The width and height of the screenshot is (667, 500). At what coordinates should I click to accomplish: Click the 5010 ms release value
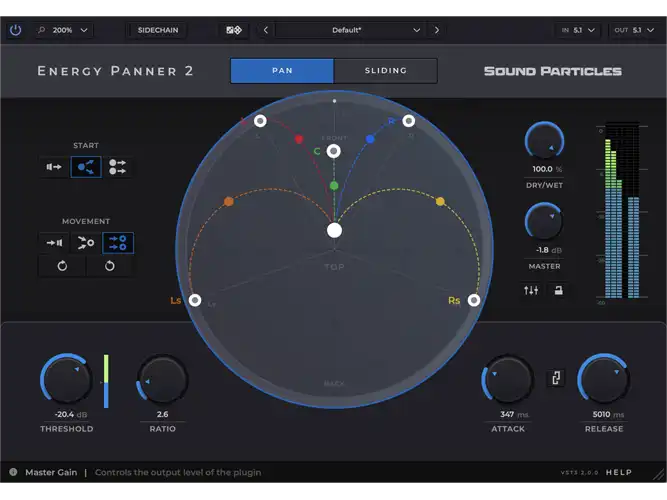pyautogui.click(x=608, y=414)
